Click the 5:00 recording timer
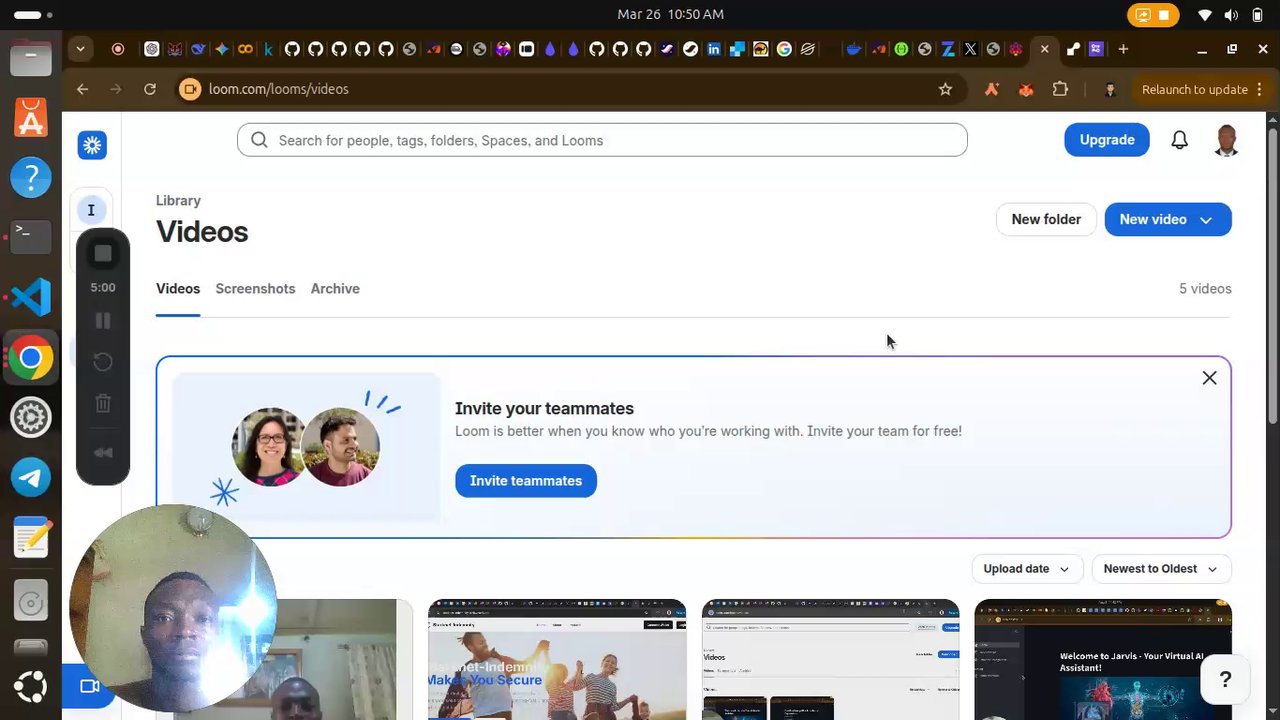This screenshot has width=1280, height=720. click(x=103, y=288)
